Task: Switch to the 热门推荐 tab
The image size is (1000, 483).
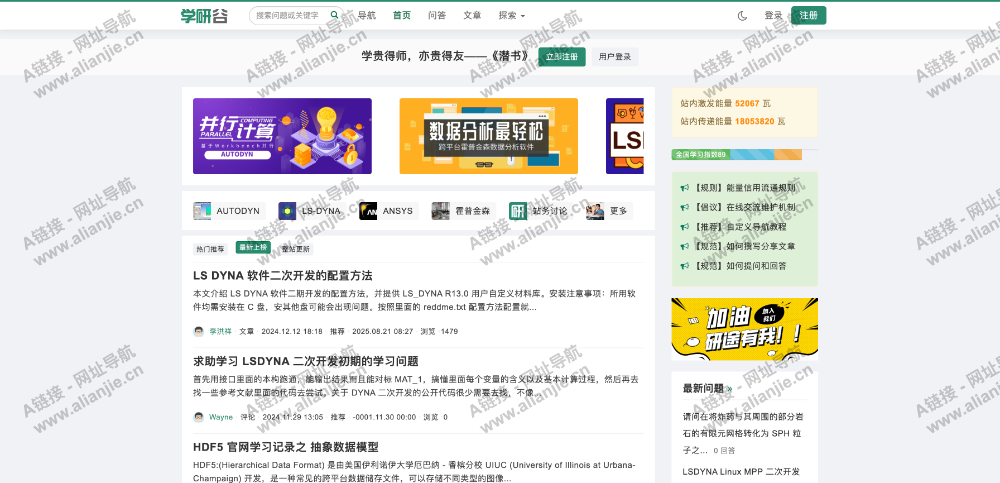Action: click(x=210, y=248)
